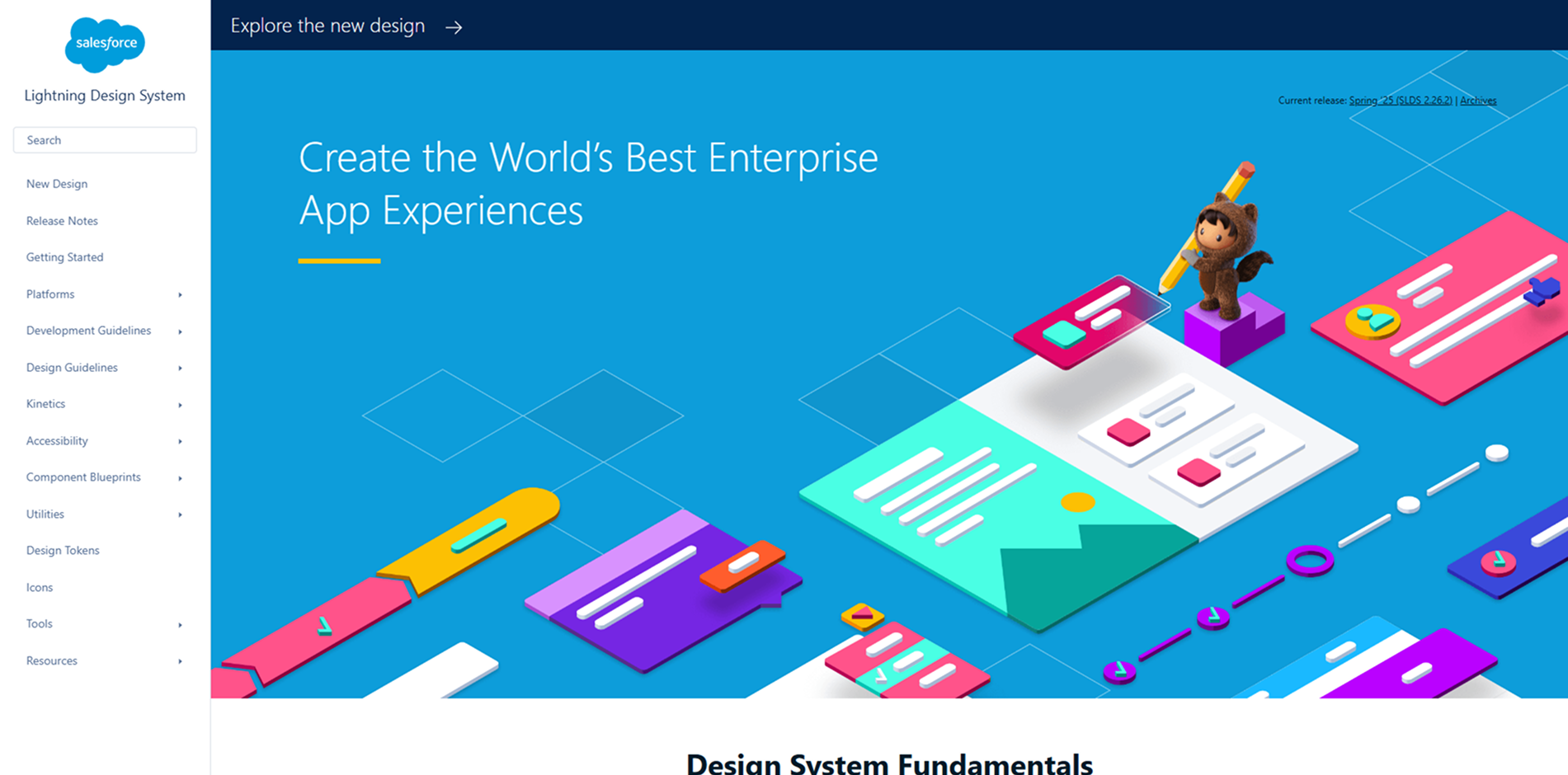Expand the Kinetics section arrow
Image resolution: width=1568 pixels, height=775 pixels.
(x=180, y=405)
